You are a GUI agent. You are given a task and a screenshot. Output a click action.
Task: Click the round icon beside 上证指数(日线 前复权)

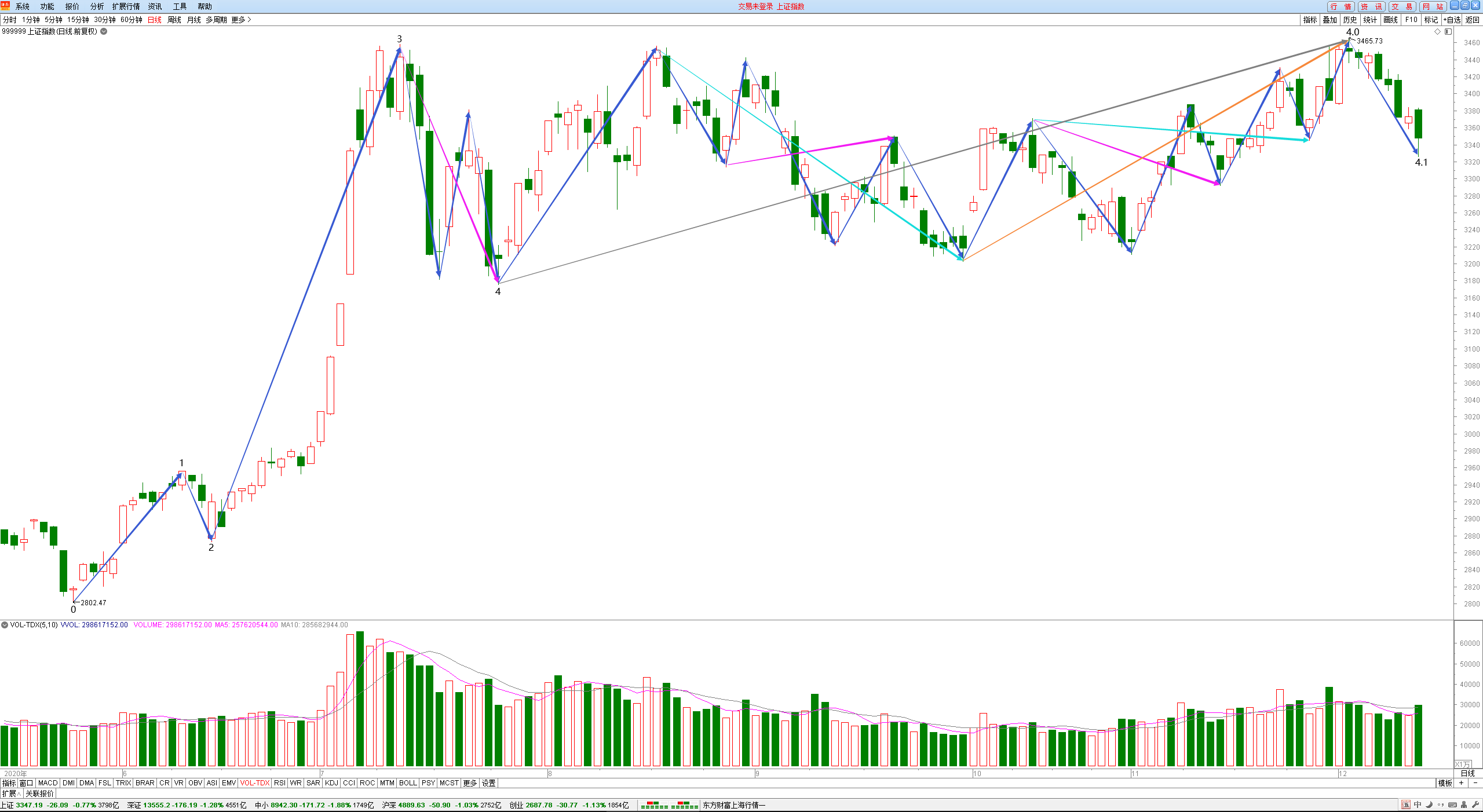click(x=104, y=31)
